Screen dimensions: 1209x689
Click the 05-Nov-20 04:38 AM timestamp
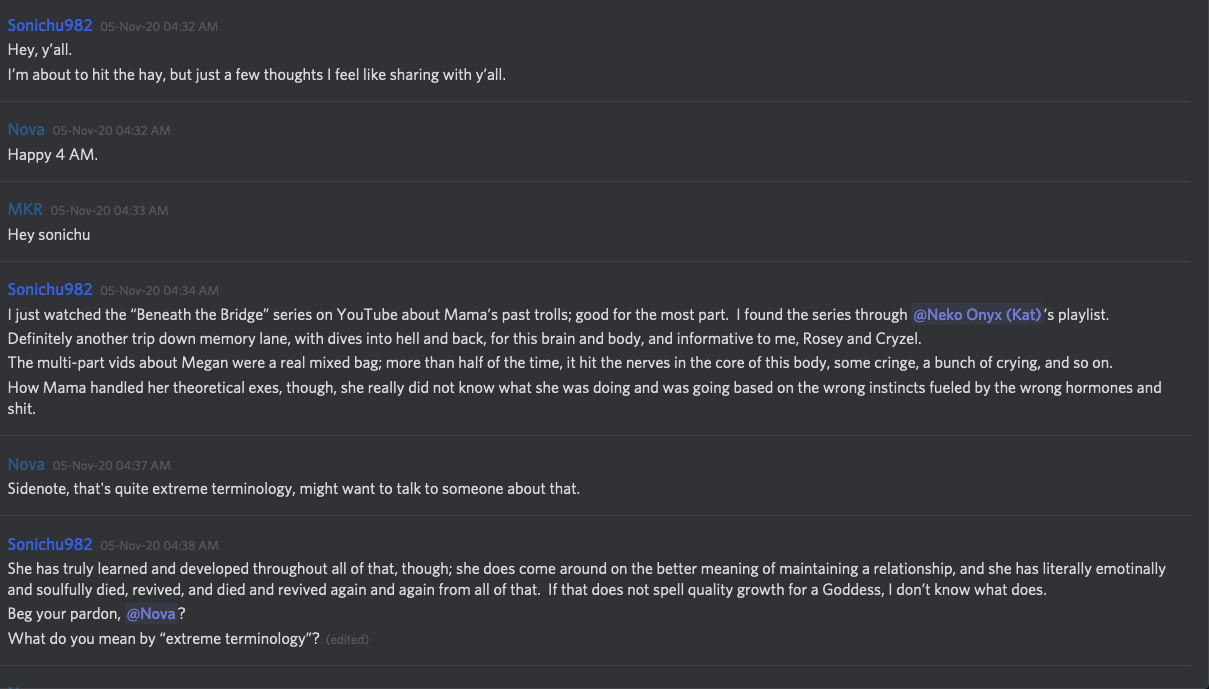[x=159, y=546]
